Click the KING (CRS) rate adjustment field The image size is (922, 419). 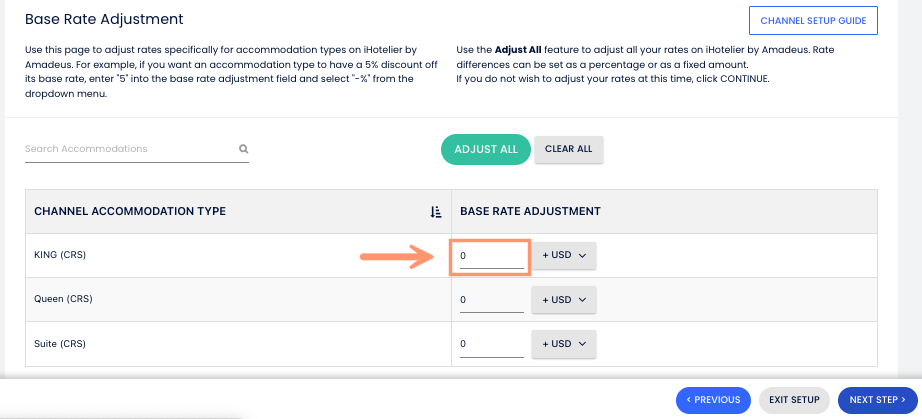click(490, 256)
